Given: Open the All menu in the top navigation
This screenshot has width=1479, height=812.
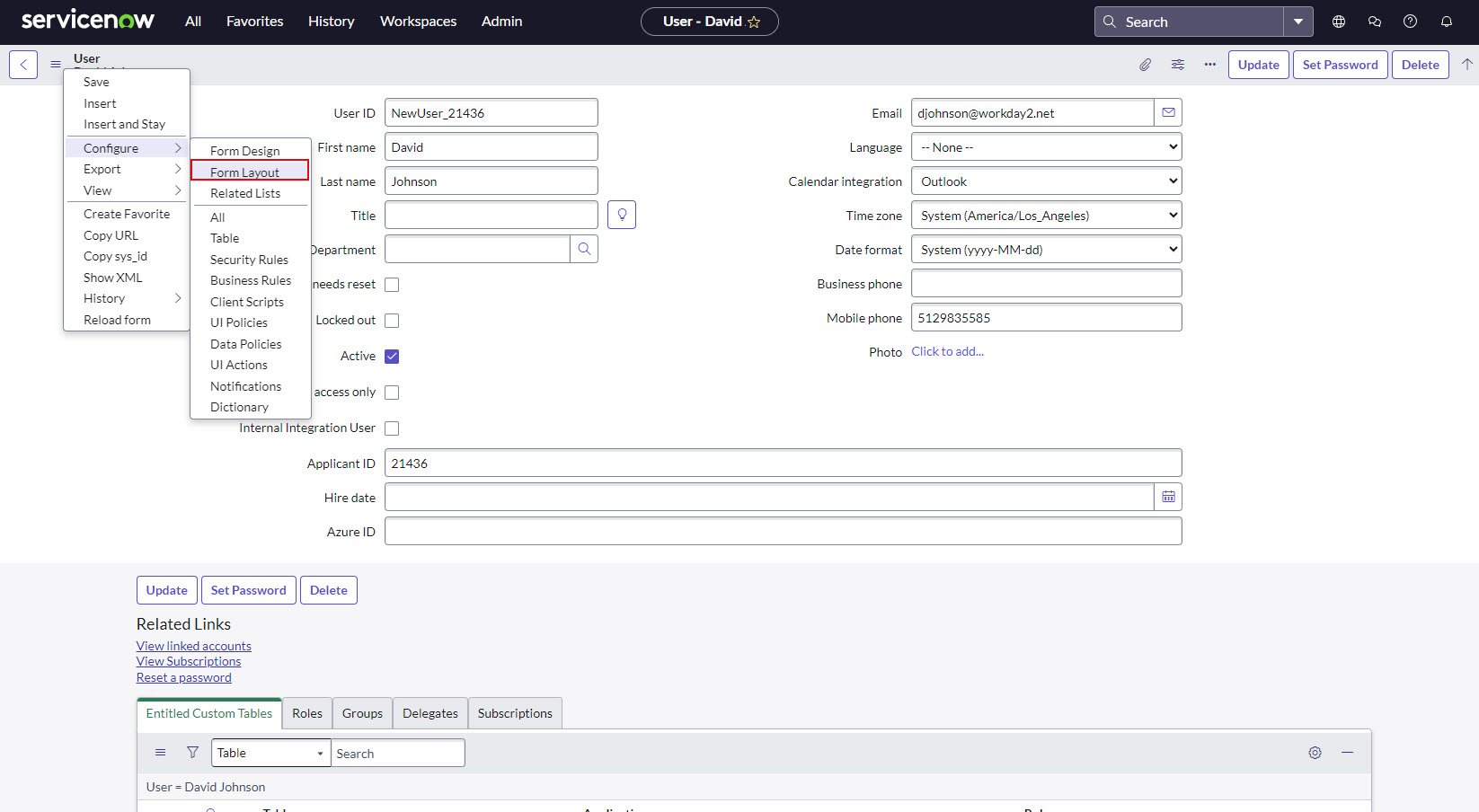Looking at the screenshot, I should (193, 22).
